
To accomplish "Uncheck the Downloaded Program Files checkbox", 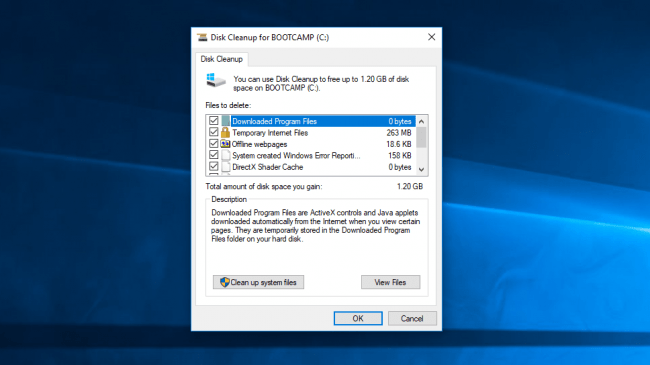I will [x=213, y=121].
